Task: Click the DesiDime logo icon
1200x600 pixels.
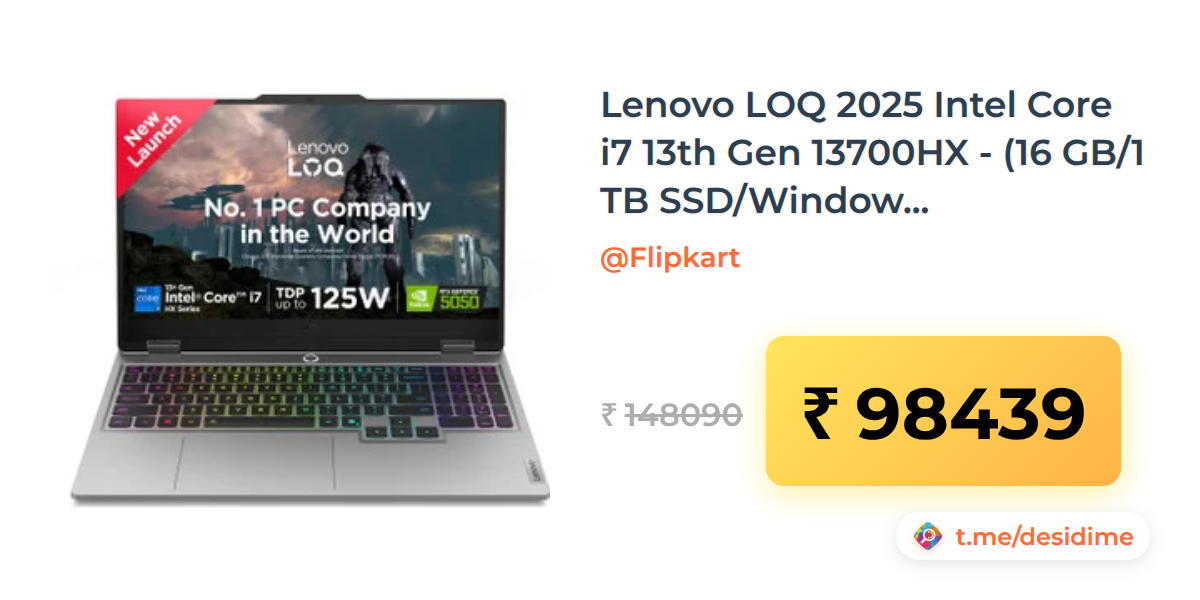Action: point(928,537)
